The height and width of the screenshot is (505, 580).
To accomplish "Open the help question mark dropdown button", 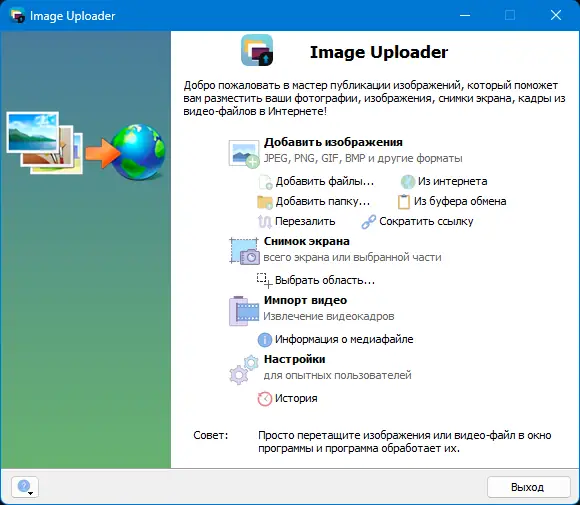I will click(x=25, y=487).
